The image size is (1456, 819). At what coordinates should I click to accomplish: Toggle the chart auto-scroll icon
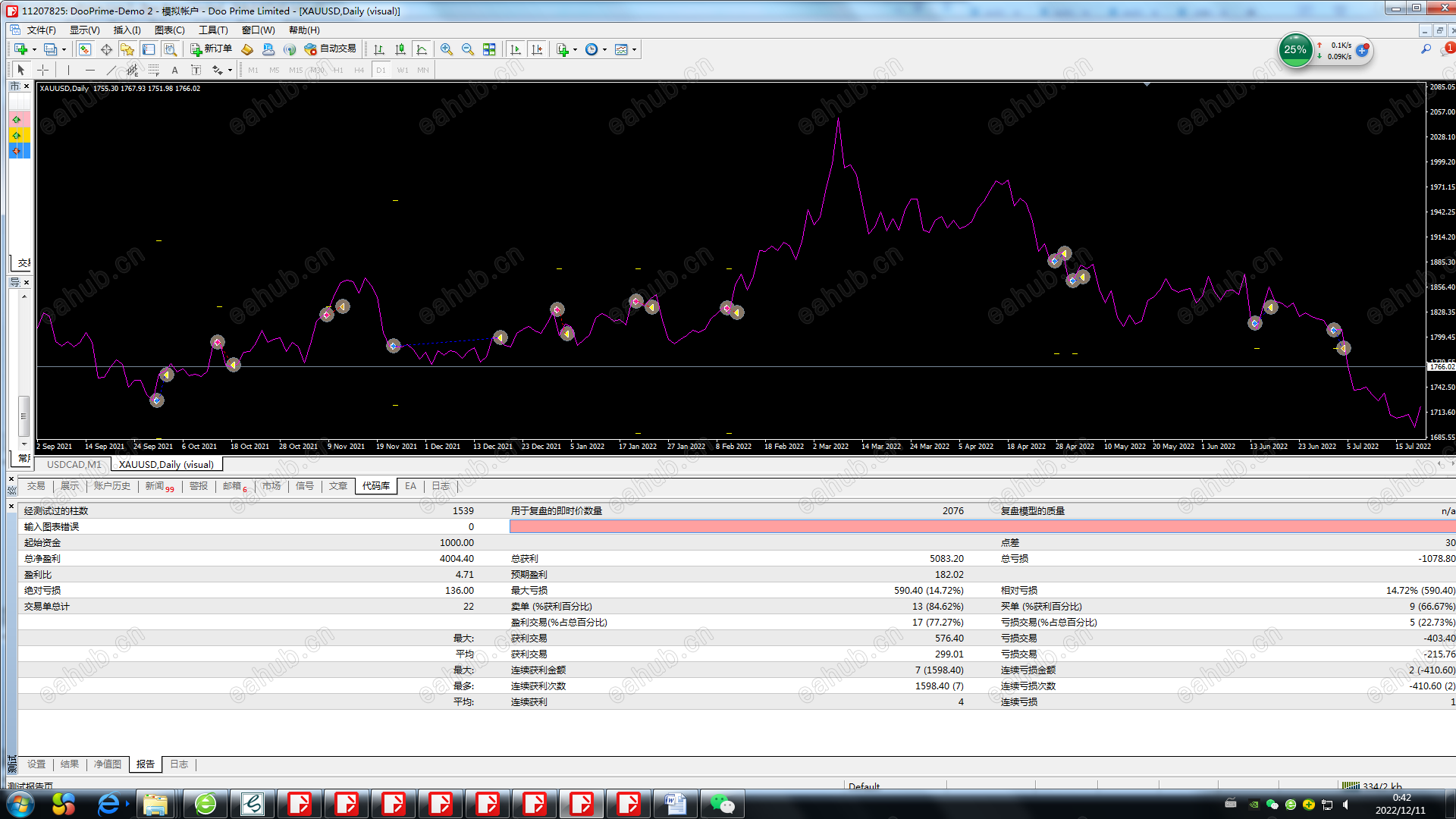[x=516, y=49]
